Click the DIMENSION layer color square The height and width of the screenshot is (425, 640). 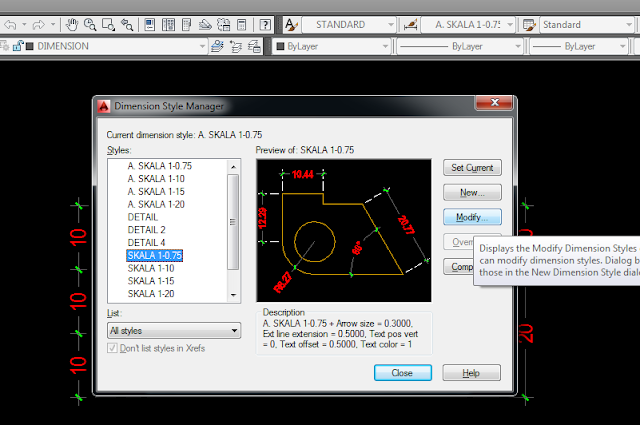pyautogui.click(x=29, y=46)
